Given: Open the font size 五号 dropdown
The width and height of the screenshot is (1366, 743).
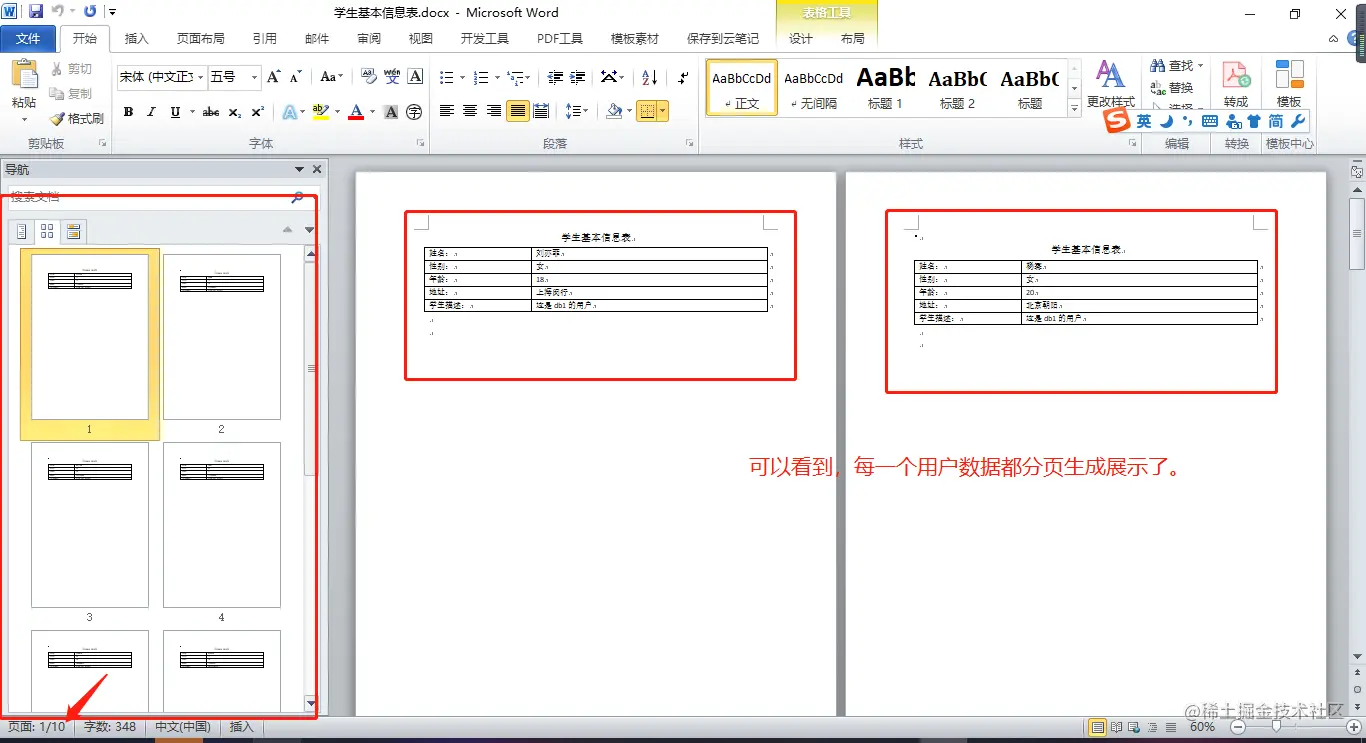Looking at the screenshot, I should [x=254, y=77].
